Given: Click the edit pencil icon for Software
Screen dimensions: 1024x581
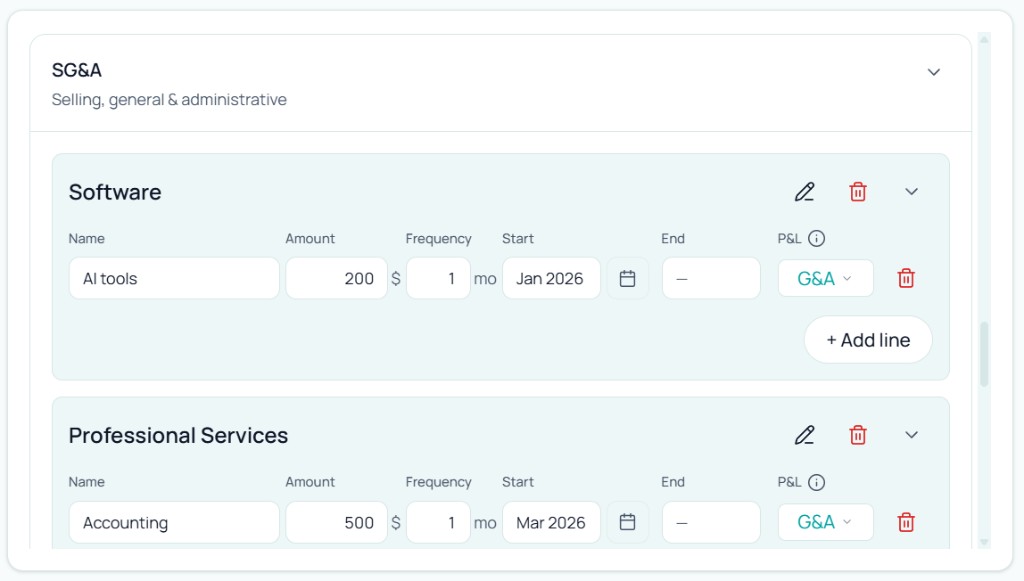Looking at the screenshot, I should (x=804, y=191).
